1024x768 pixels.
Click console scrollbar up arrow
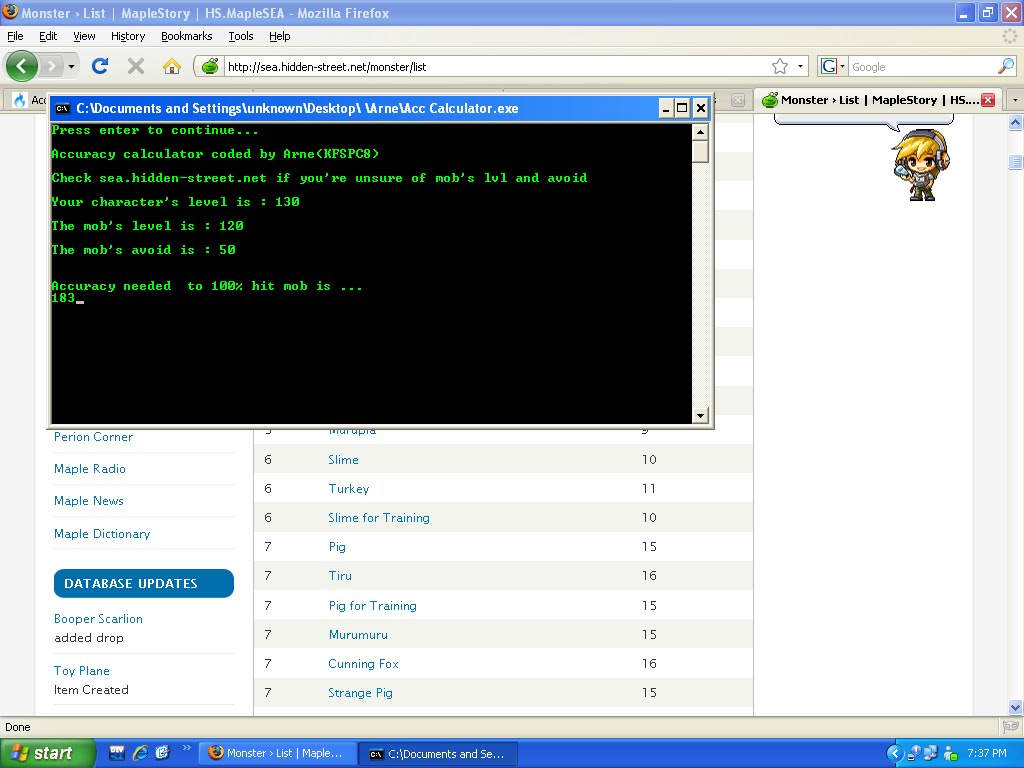click(700, 132)
